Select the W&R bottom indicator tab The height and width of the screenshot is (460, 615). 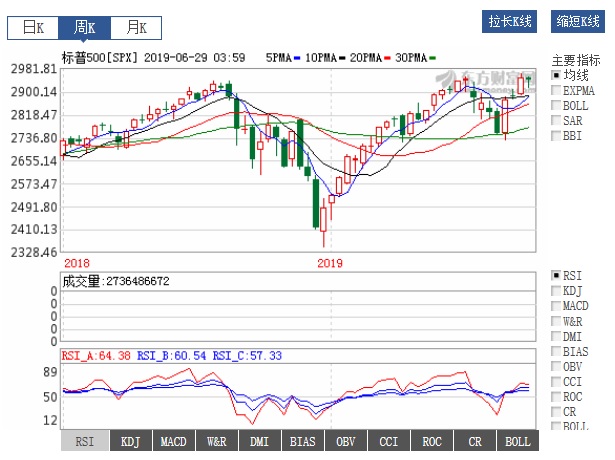pyautogui.click(x=216, y=441)
